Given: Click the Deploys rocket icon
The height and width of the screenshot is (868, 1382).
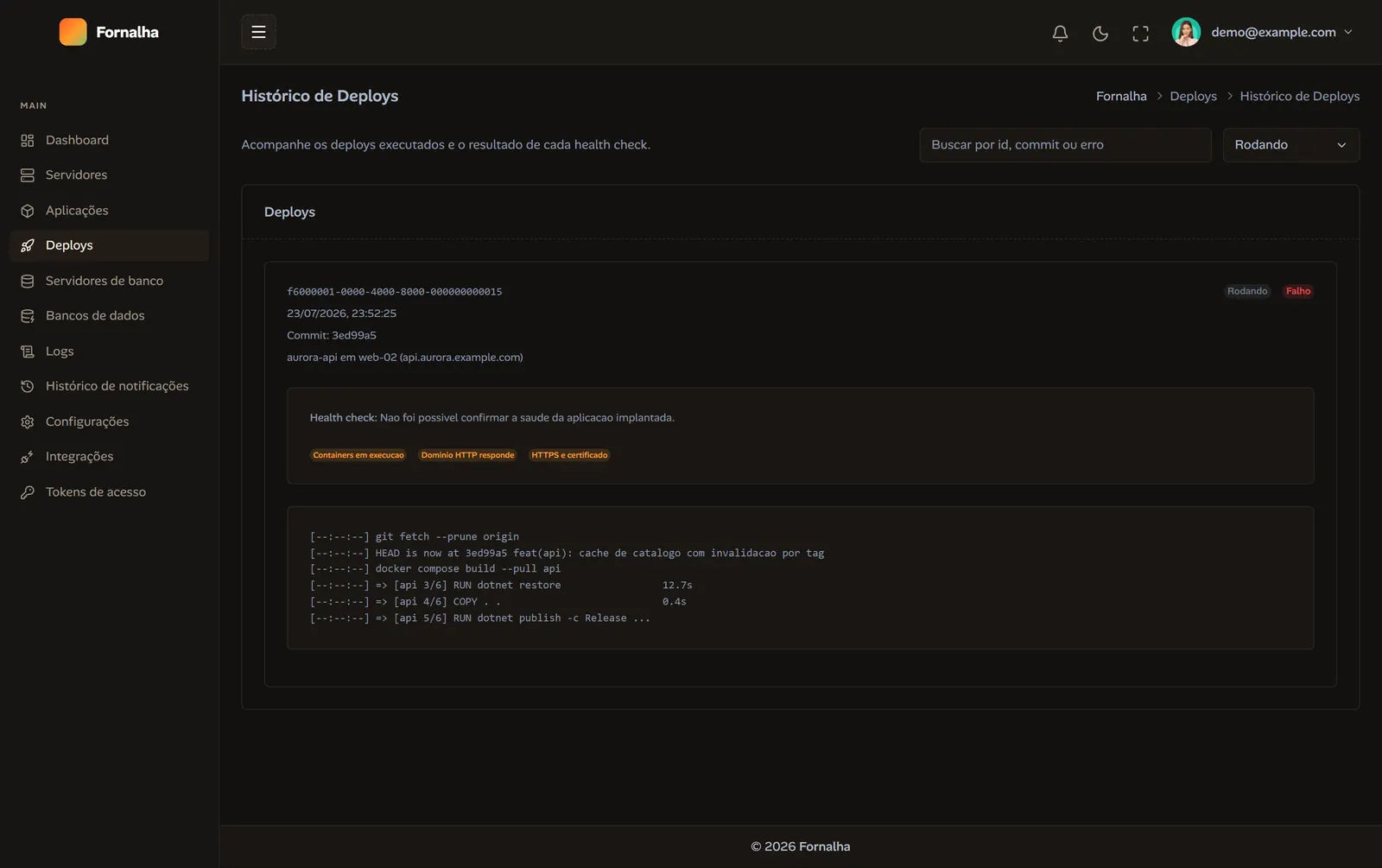Looking at the screenshot, I should 28,245.
